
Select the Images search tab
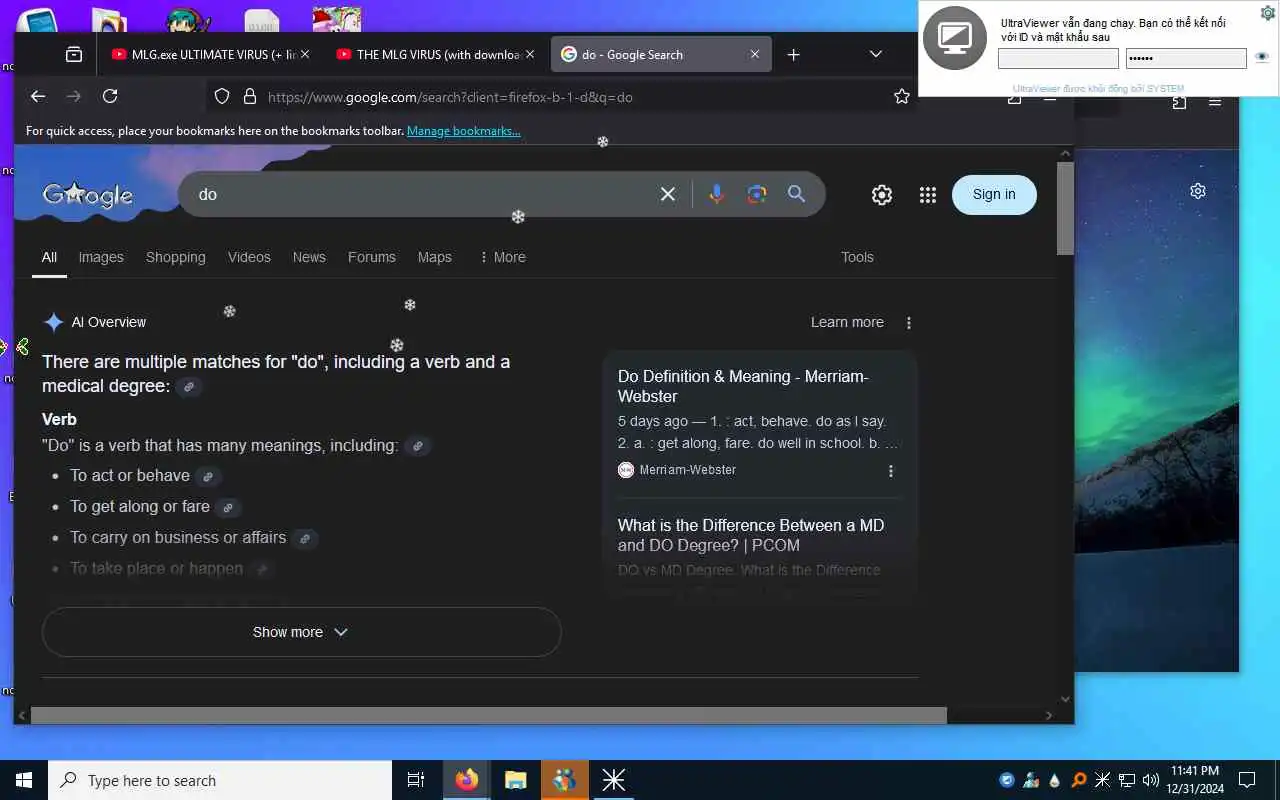101,257
